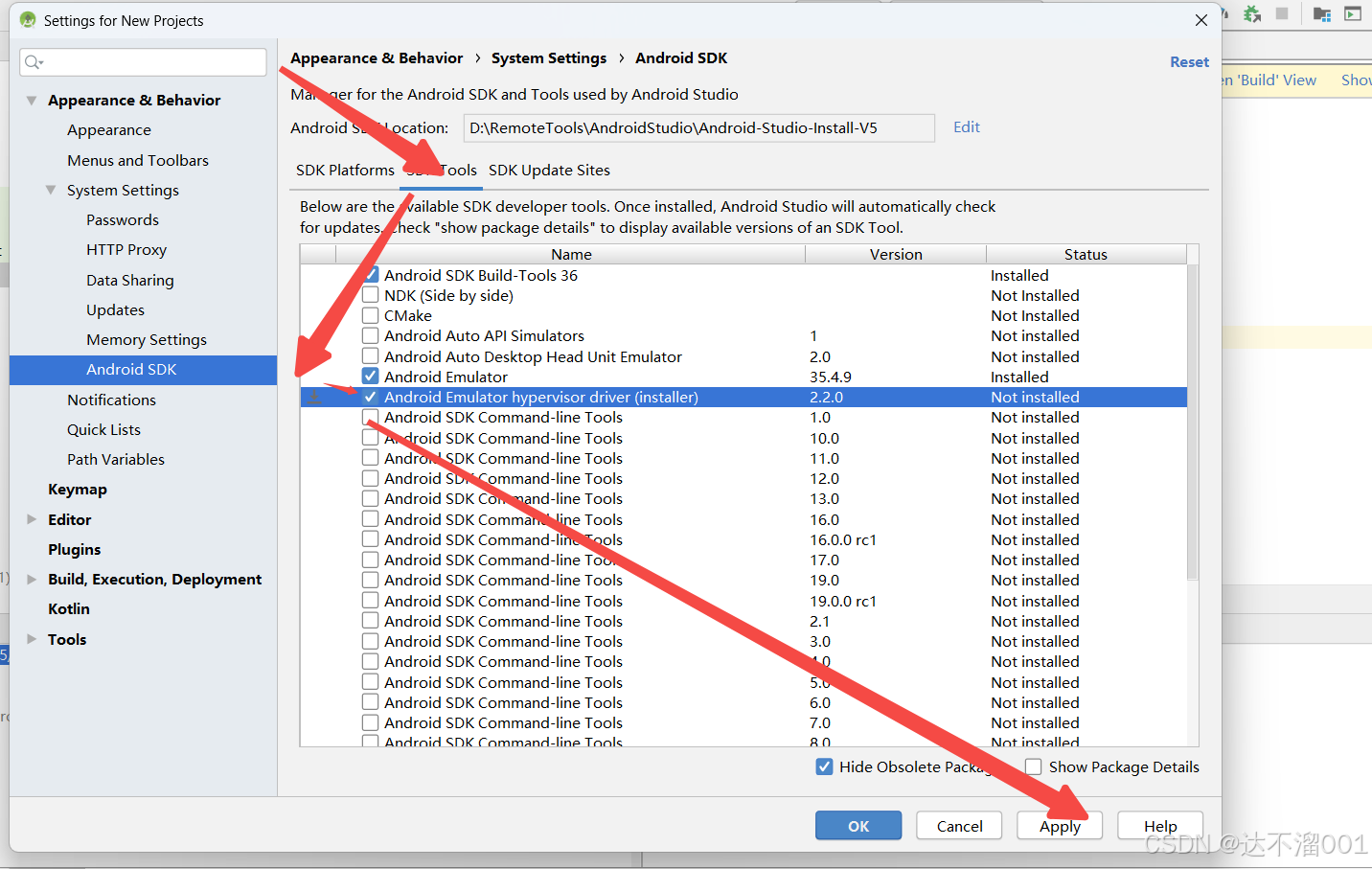The height and width of the screenshot is (869, 1372).
Task: Select Appearance in the settings tree
Action: click(109, 130)
